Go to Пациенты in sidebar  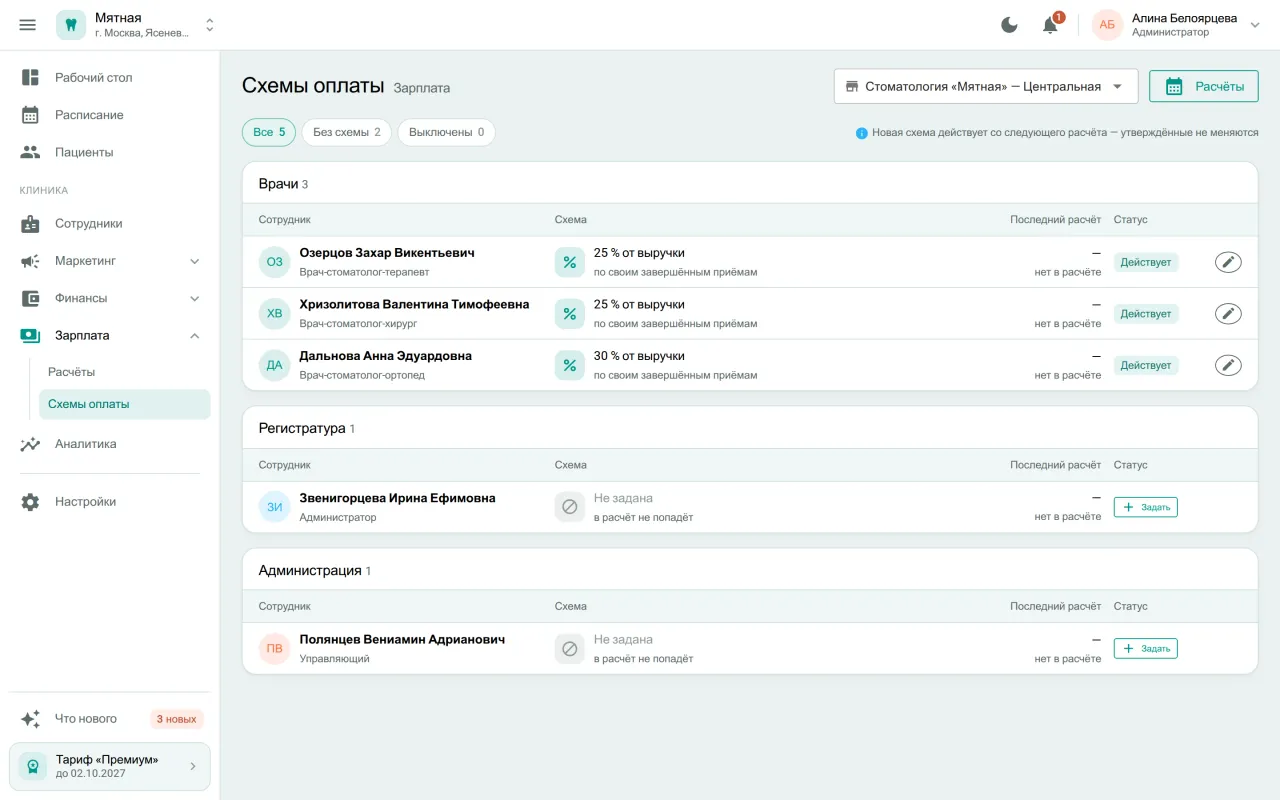110,152
